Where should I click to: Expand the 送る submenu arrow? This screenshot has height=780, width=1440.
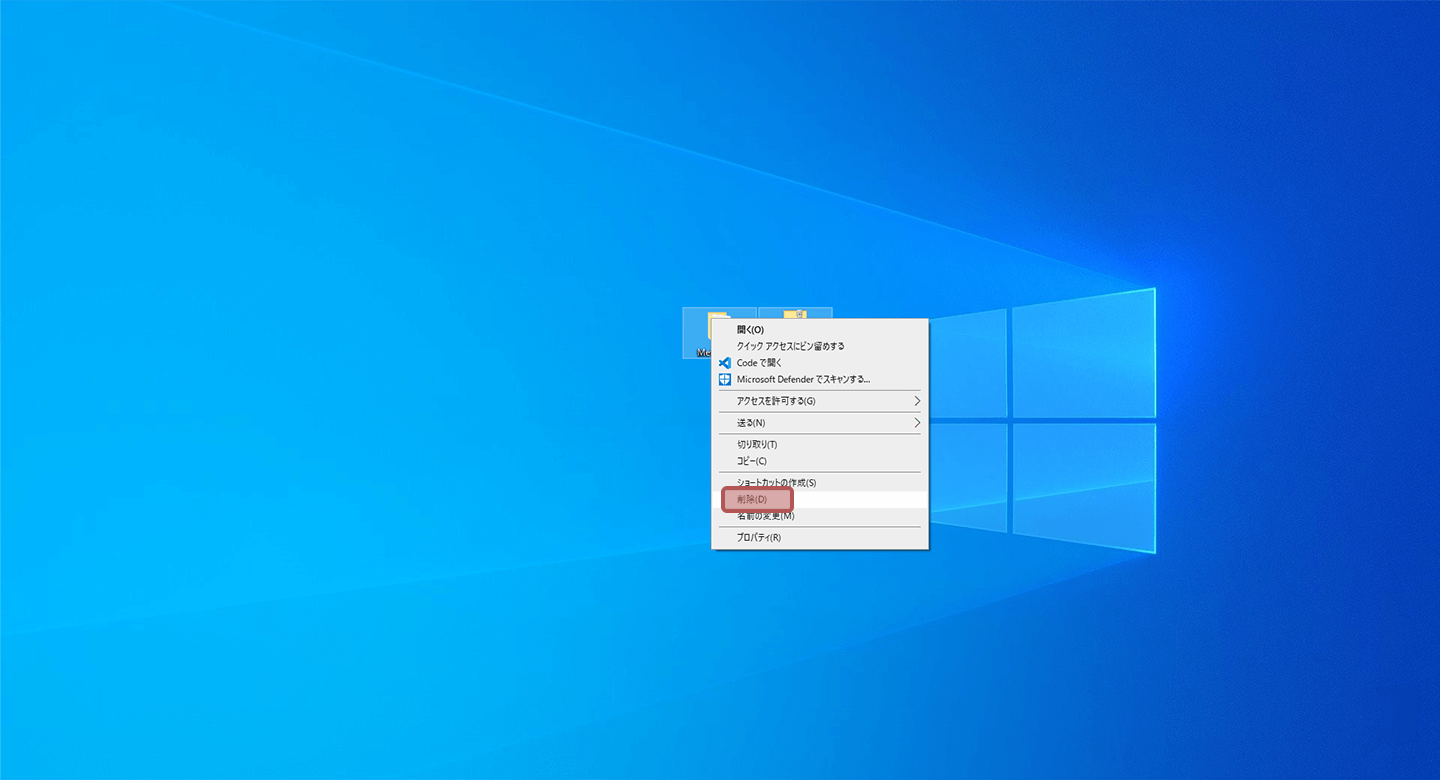pos(917,423)
